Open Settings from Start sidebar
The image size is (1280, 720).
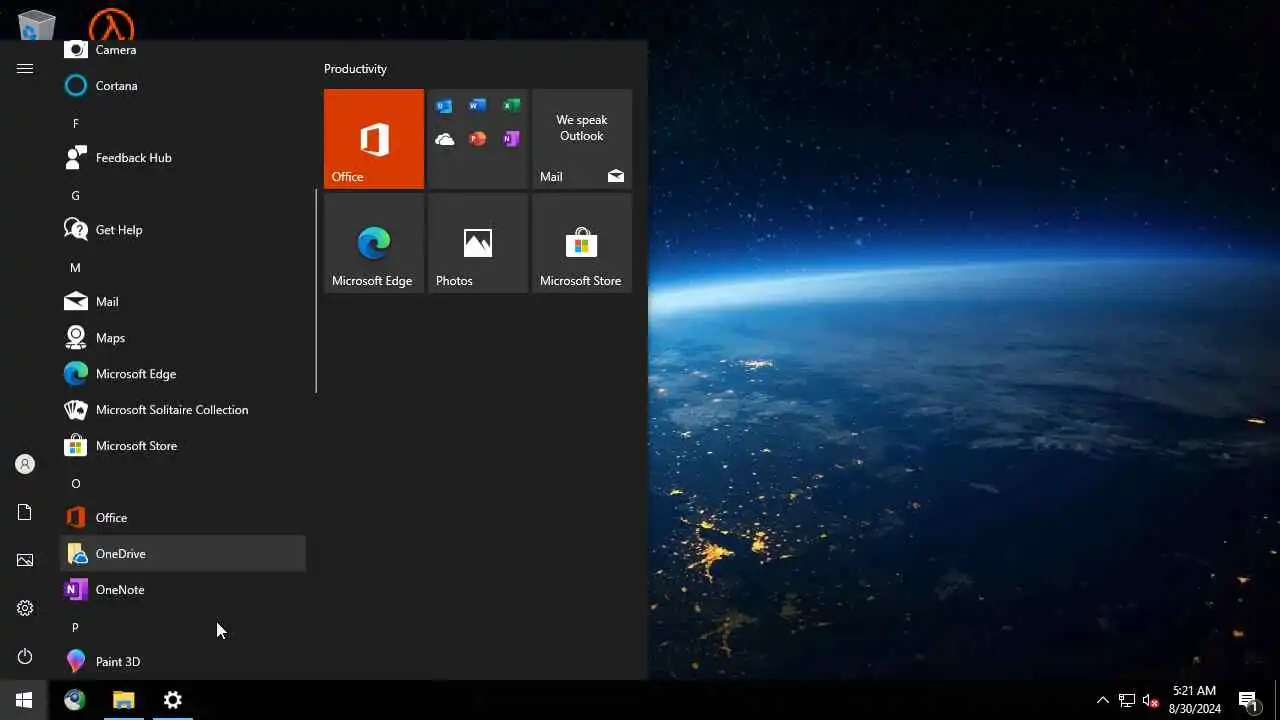click(x=25, y=608)
